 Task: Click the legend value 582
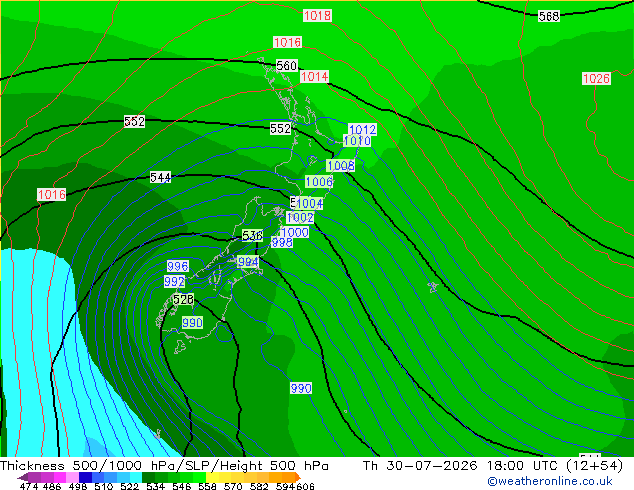click(259, 486)
